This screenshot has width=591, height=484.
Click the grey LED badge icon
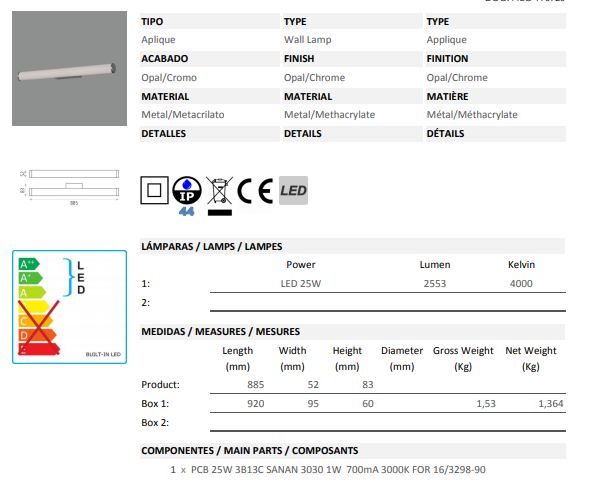(293, 190)
